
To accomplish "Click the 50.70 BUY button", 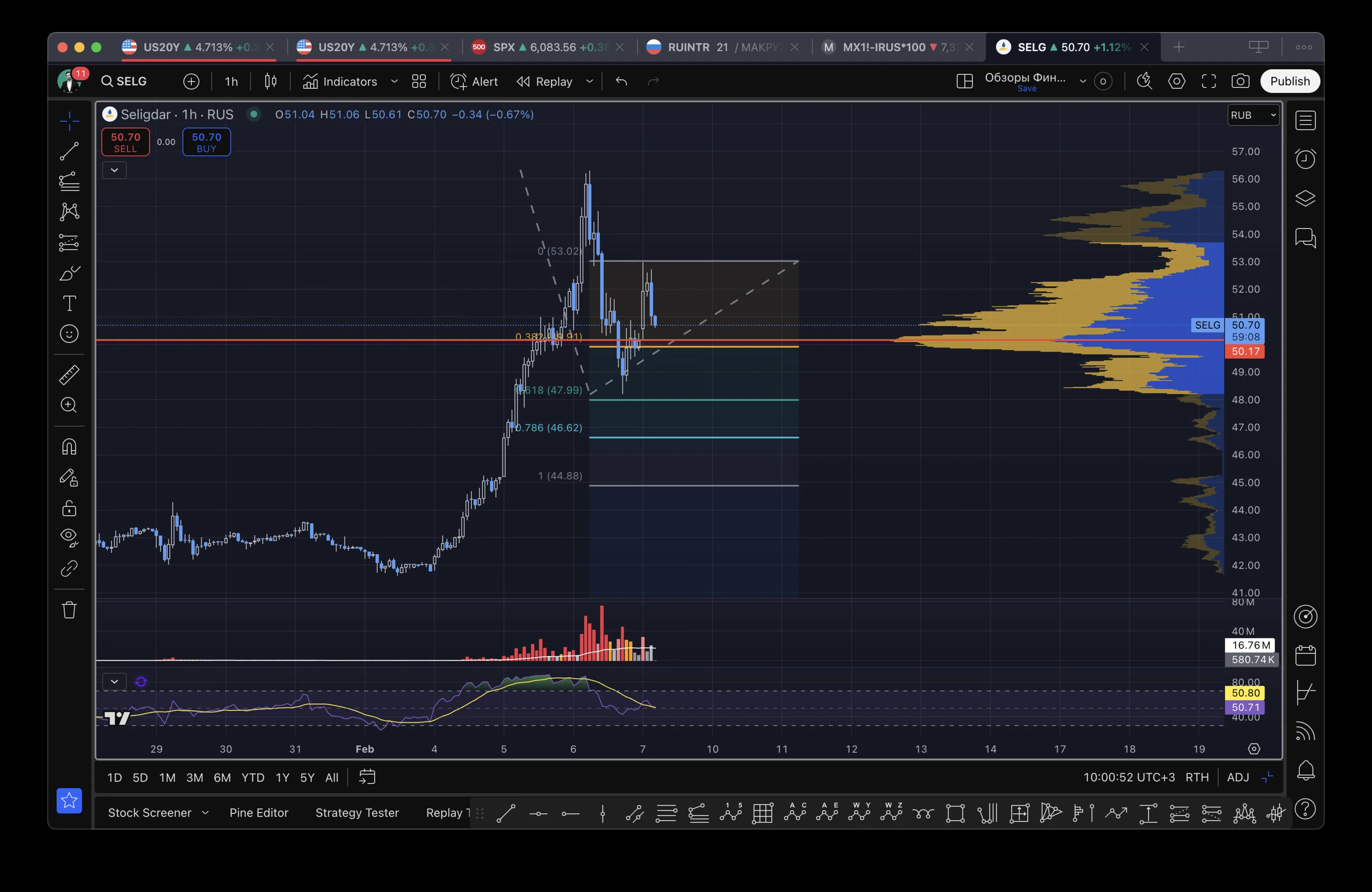I will coord(206,142).
